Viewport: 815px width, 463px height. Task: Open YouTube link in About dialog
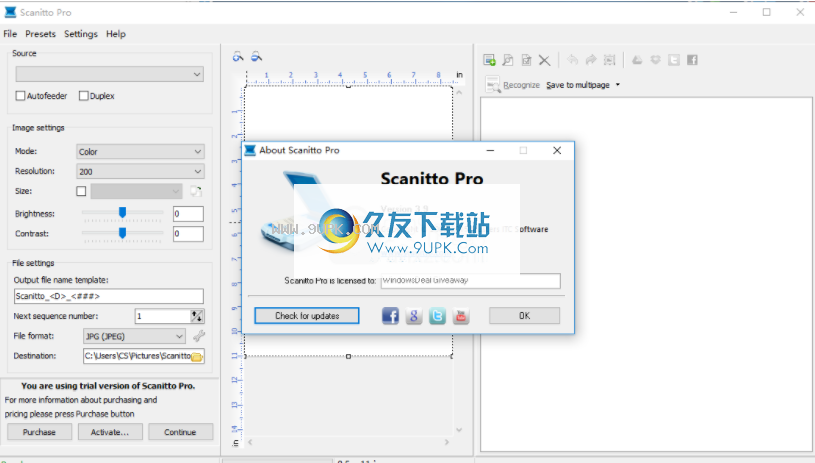coord(461,316)
